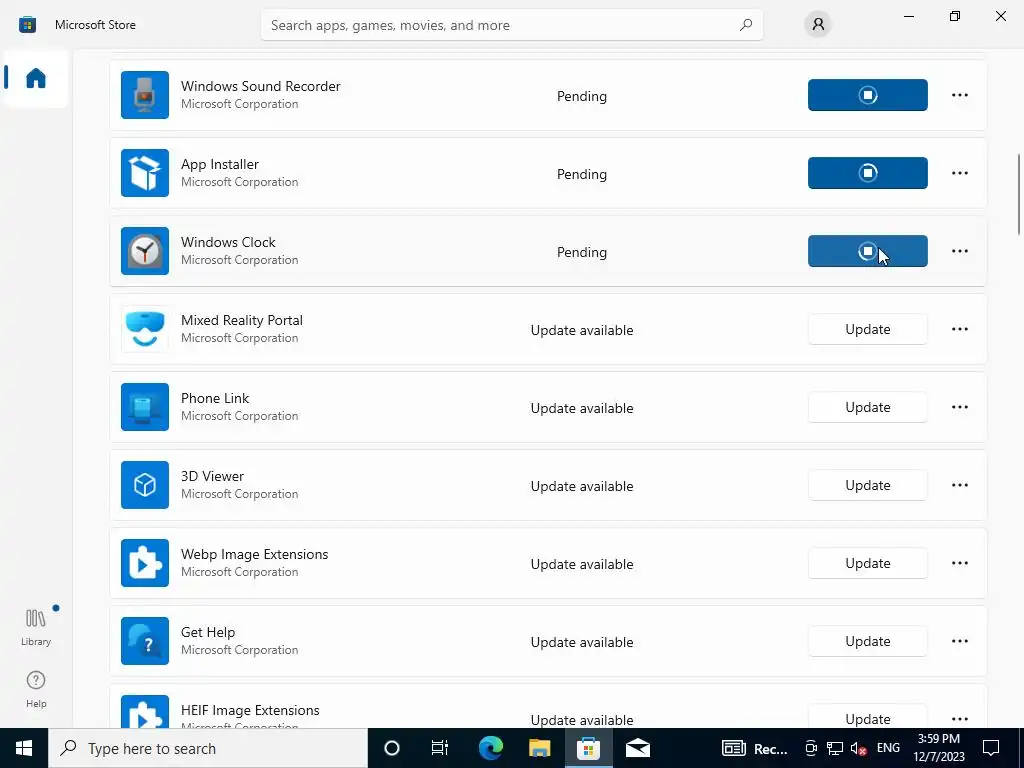Click the Microsoft Store taskbar icon

coord(588,748)
